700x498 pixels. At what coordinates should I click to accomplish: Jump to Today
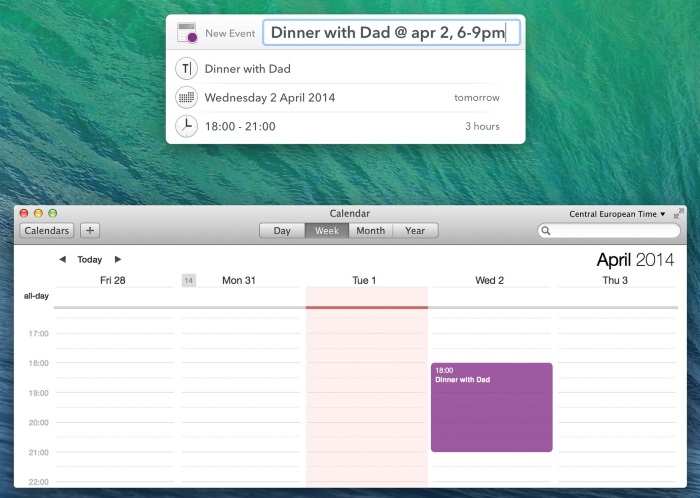tap(90, 259)
